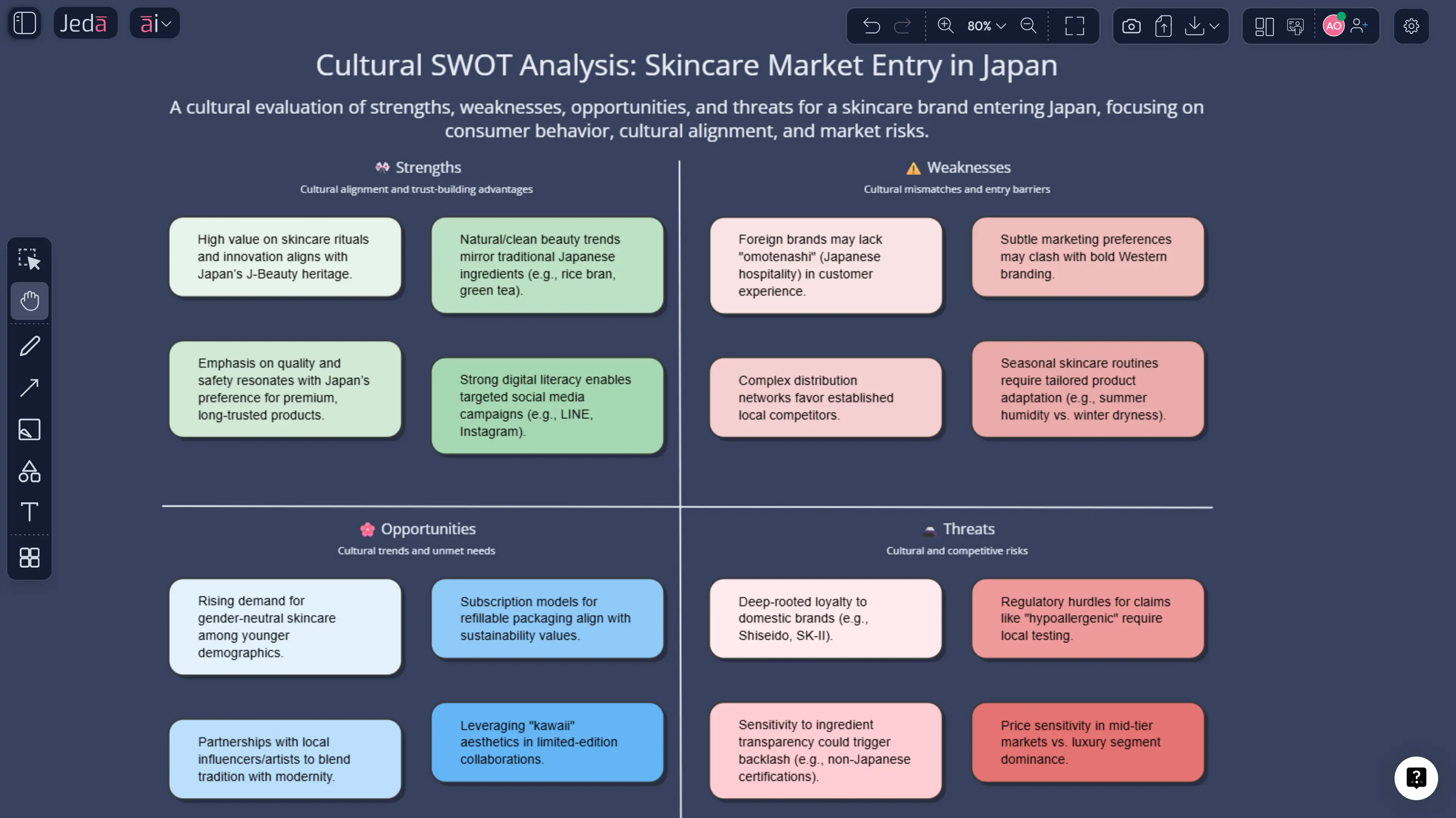The image size is (1456, 818).
Task: Toggle fullscreen fit-to-view mode
Action: pos(1075,25)
